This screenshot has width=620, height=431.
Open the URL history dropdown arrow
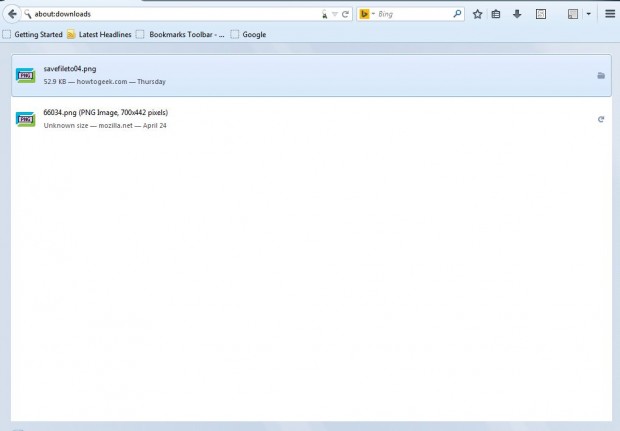[x=335, y=14]
